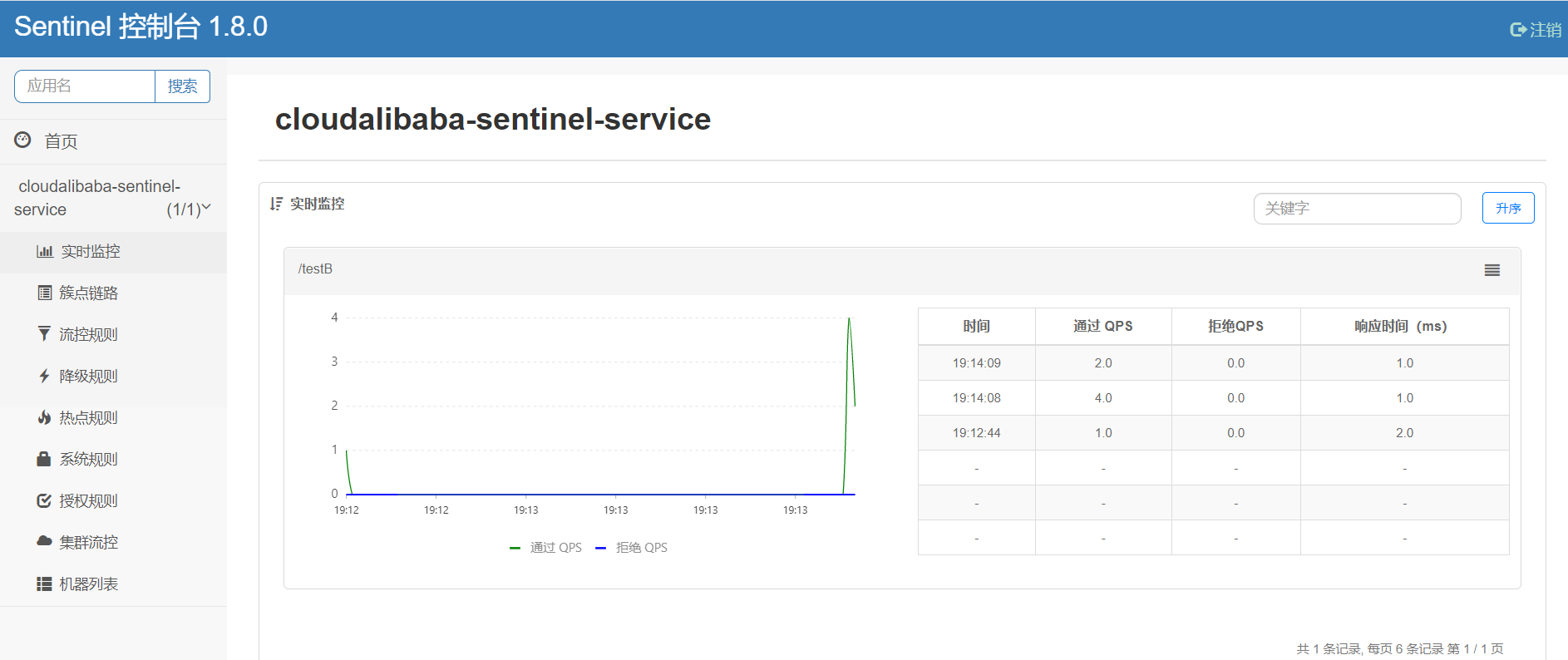Collapse the cloudalibaba-sentinel-service app chevron

point(206,207)
